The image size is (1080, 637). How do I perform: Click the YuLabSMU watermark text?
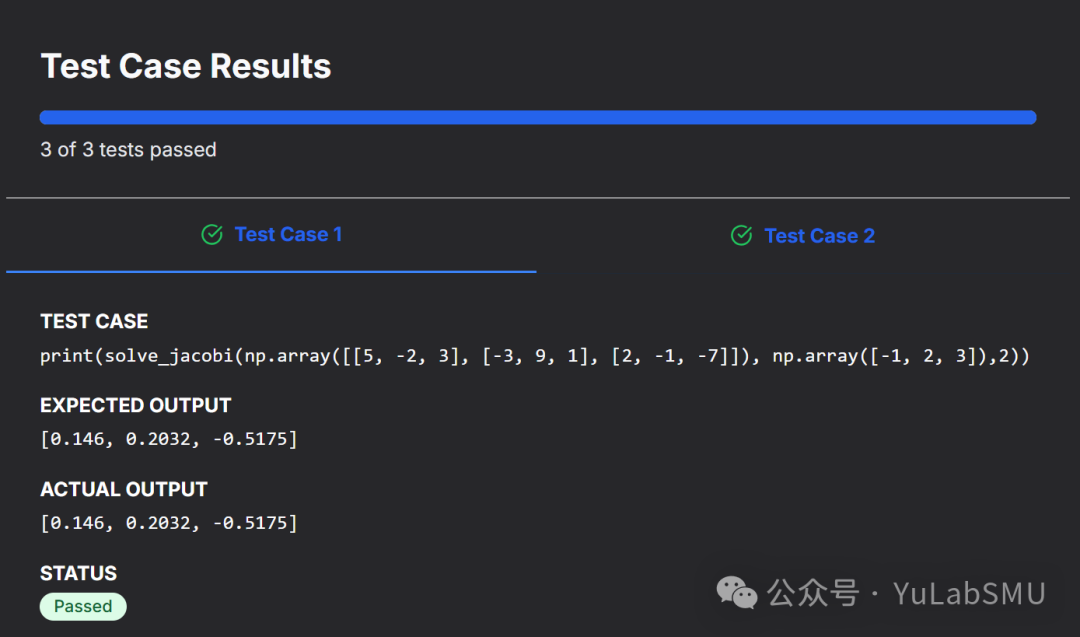click(969, 593)
